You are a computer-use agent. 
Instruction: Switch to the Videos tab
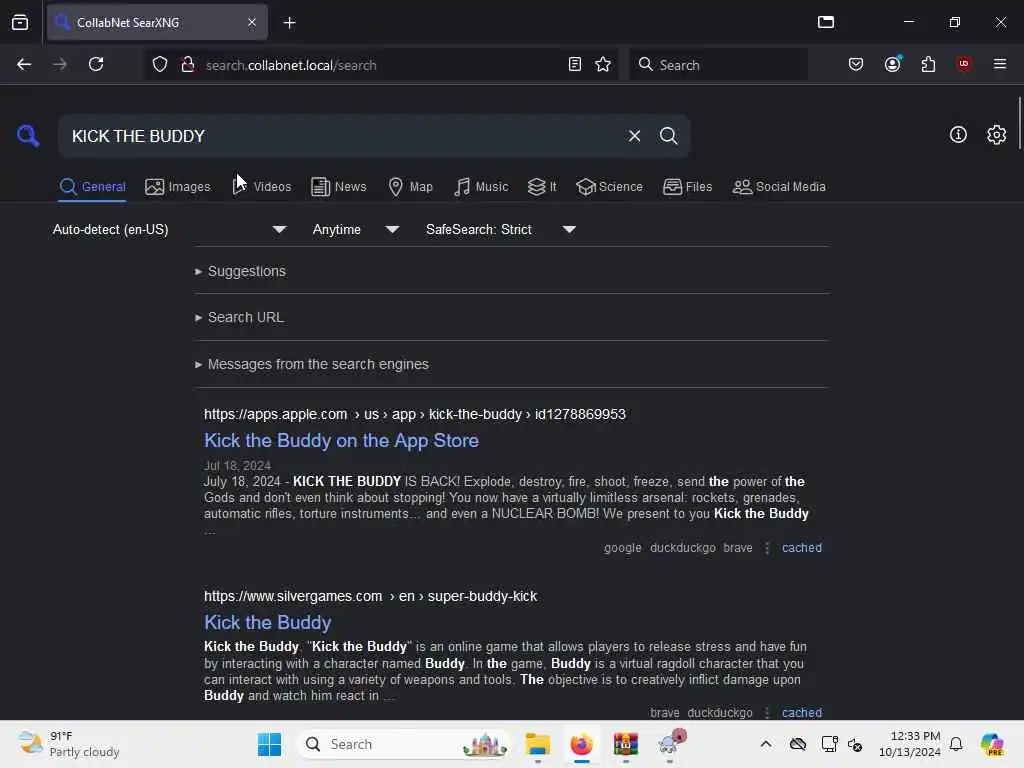pyautogui.click(x=262, y=187)
